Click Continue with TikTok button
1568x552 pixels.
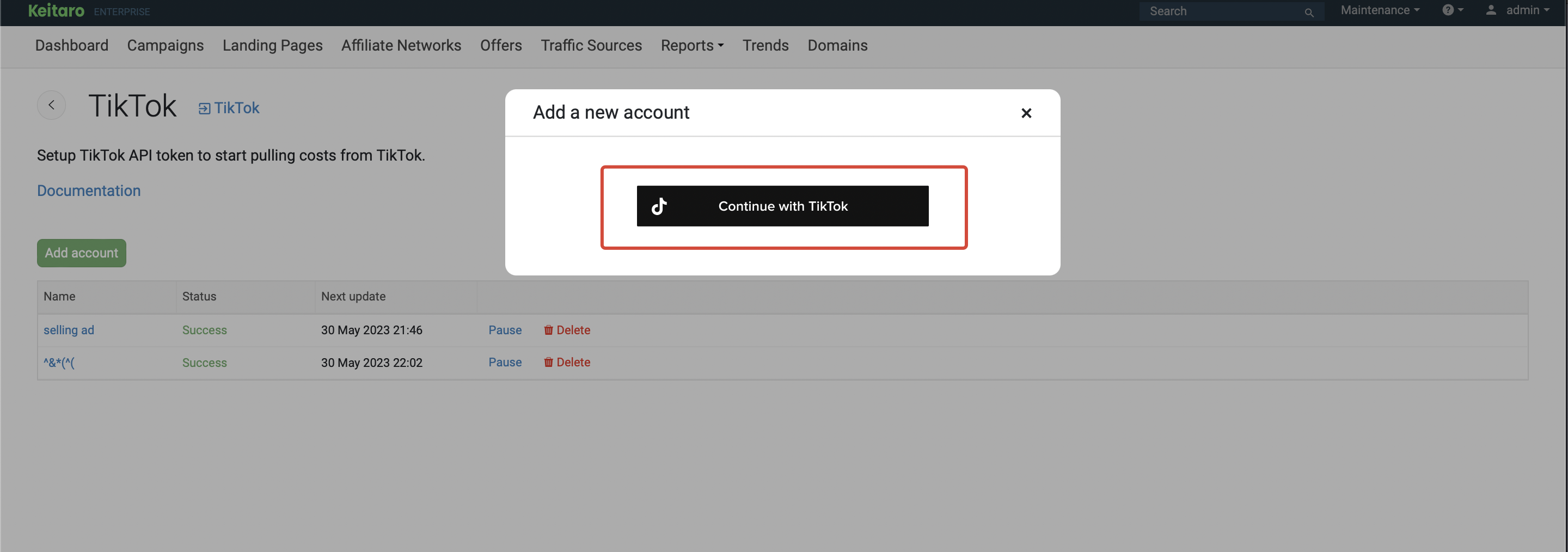click(x=782, y=206)
